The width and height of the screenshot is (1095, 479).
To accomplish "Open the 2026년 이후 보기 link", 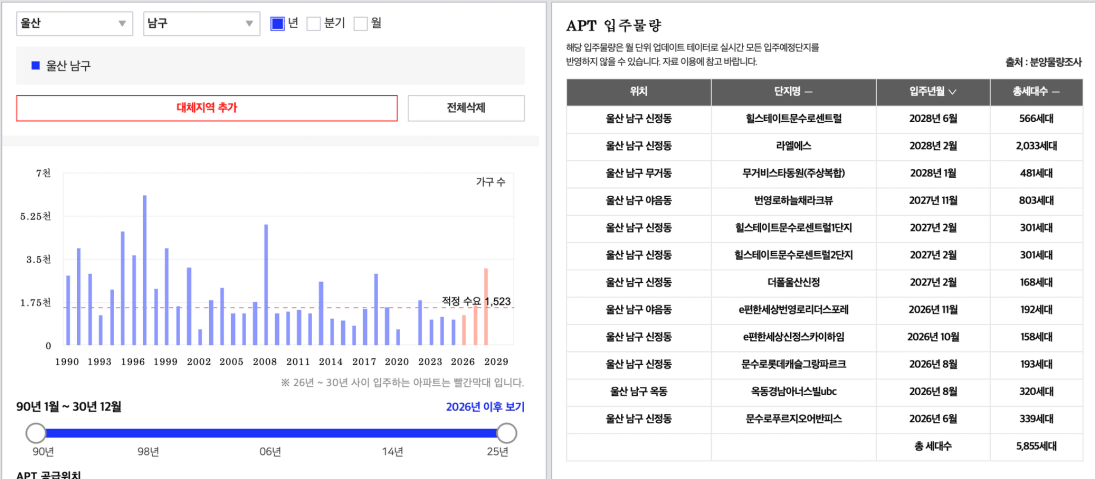I will pos(485,407).
